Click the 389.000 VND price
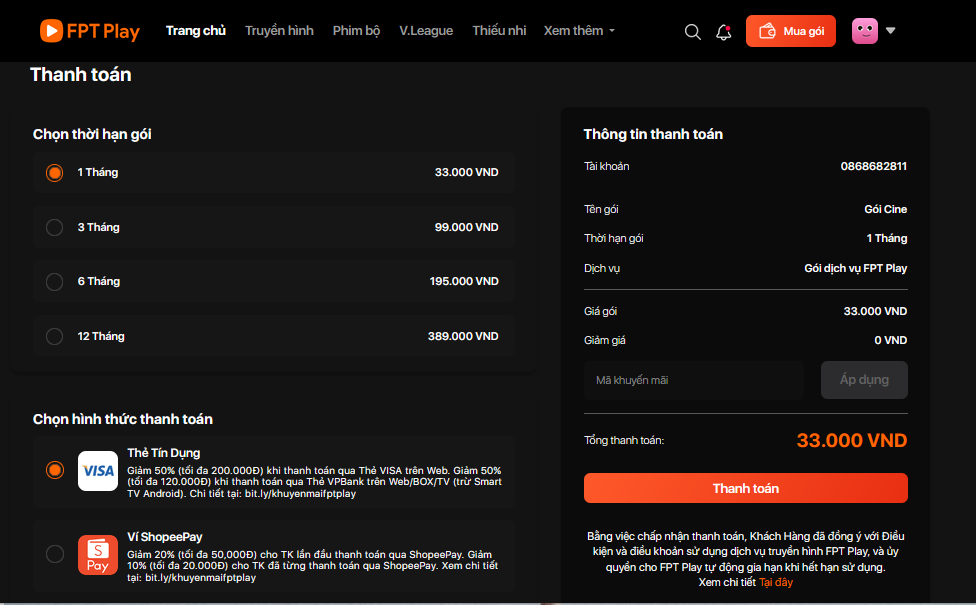The image size is (976, 605). pyautogui.click(x=463, y=336)
